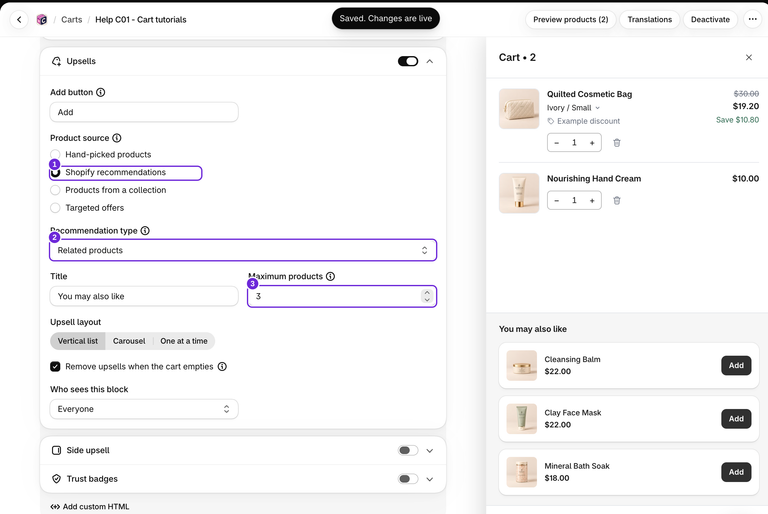Close the cart preview panel
This screenshot has width=768, height=514.
(748, 57)
